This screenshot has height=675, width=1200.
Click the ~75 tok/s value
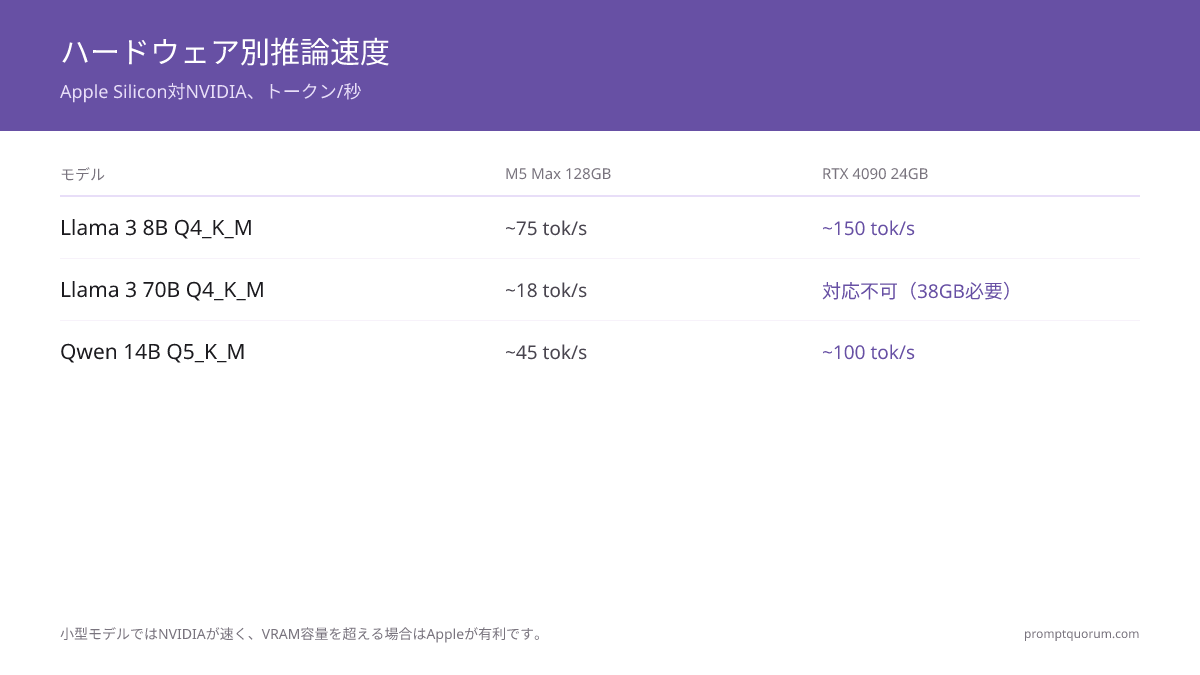click(x=546, y=228)
